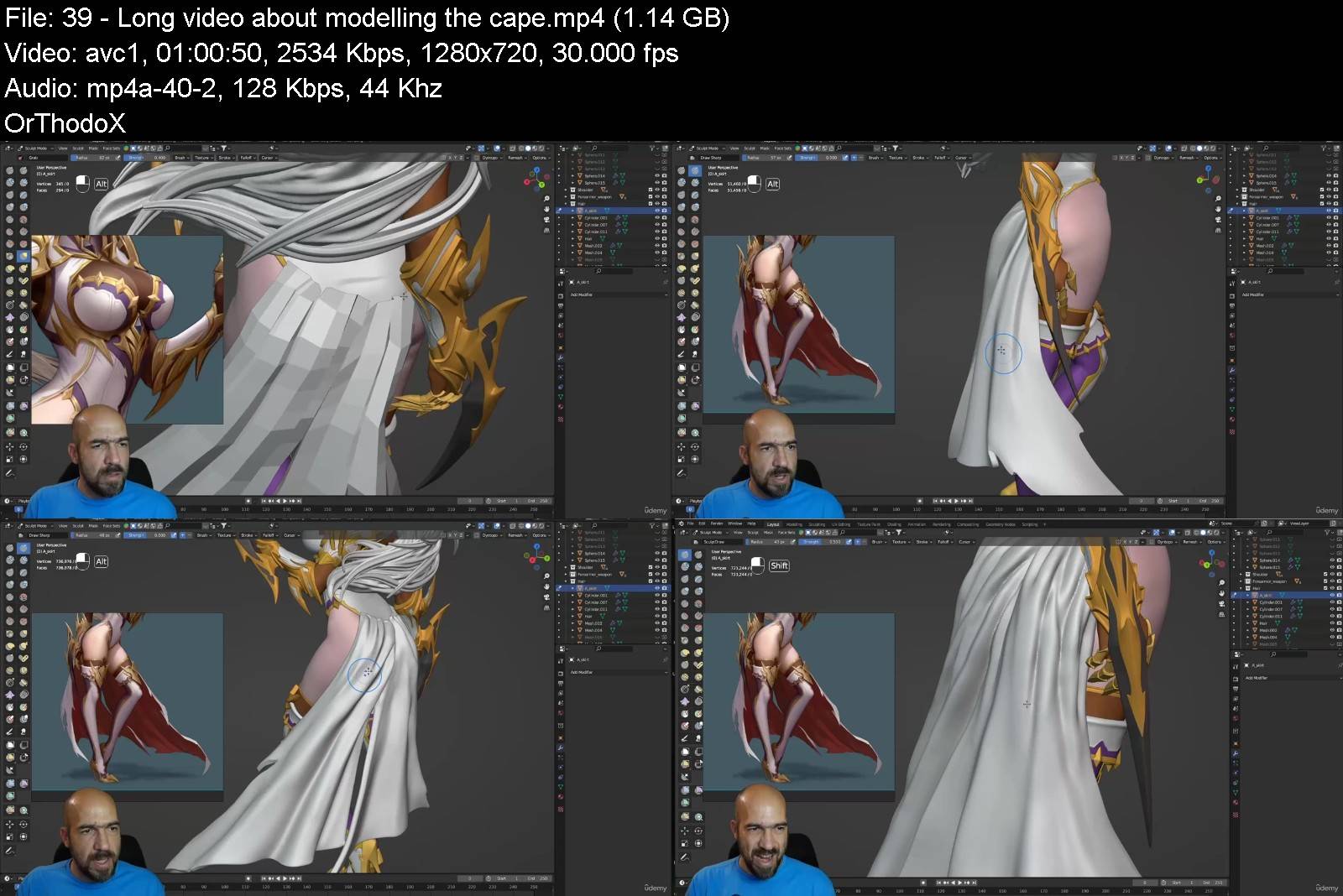Hide Sphere.015 via eye icon in top-left outliner

coord(656,182)
